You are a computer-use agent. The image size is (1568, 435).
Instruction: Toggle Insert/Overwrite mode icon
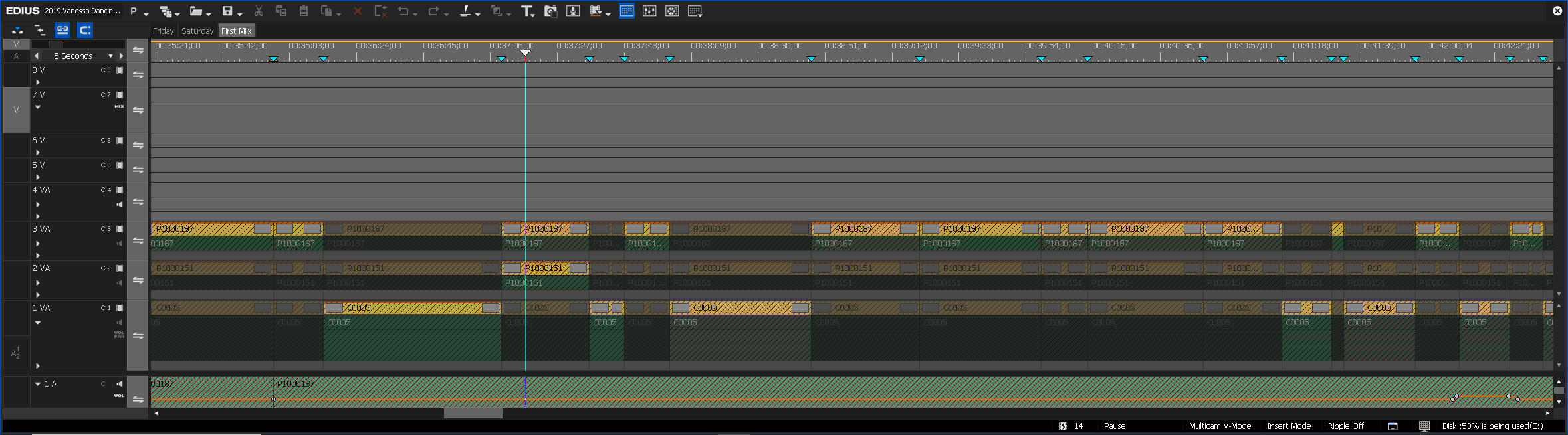point(17,30)
